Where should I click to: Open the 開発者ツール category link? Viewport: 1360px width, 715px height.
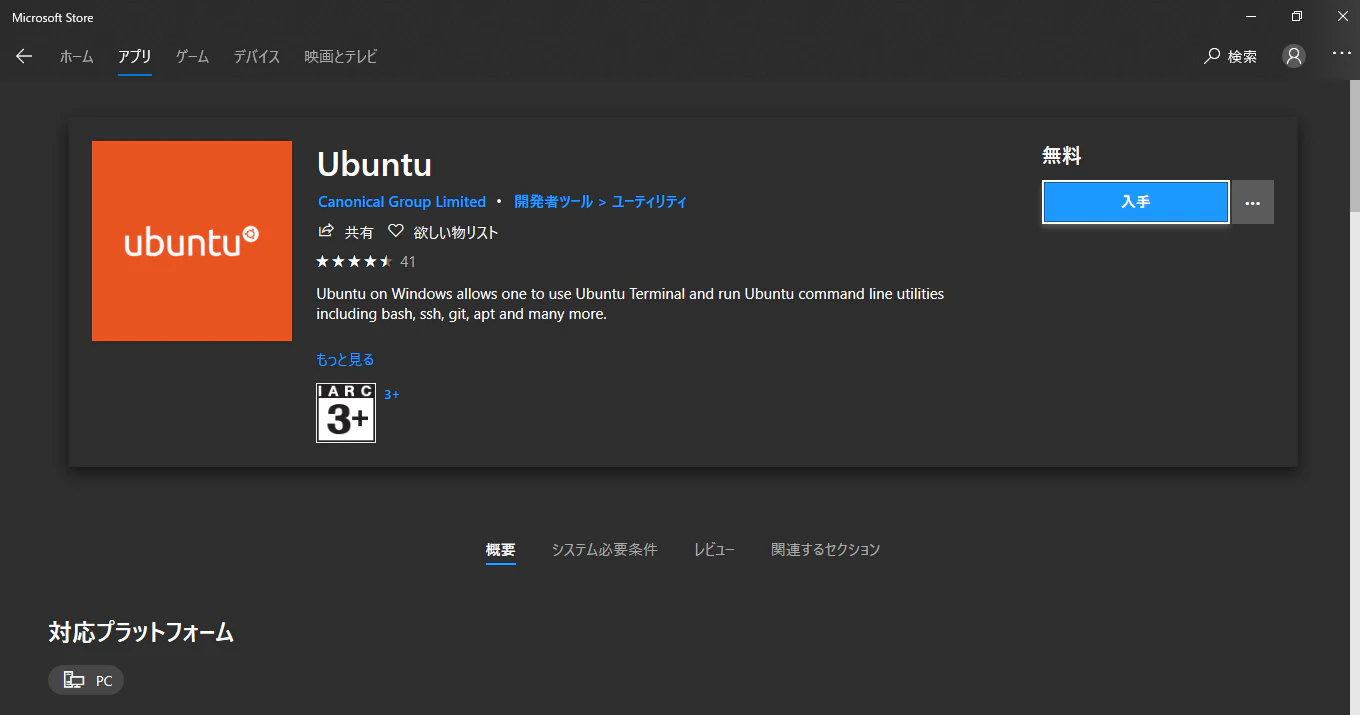553,202
